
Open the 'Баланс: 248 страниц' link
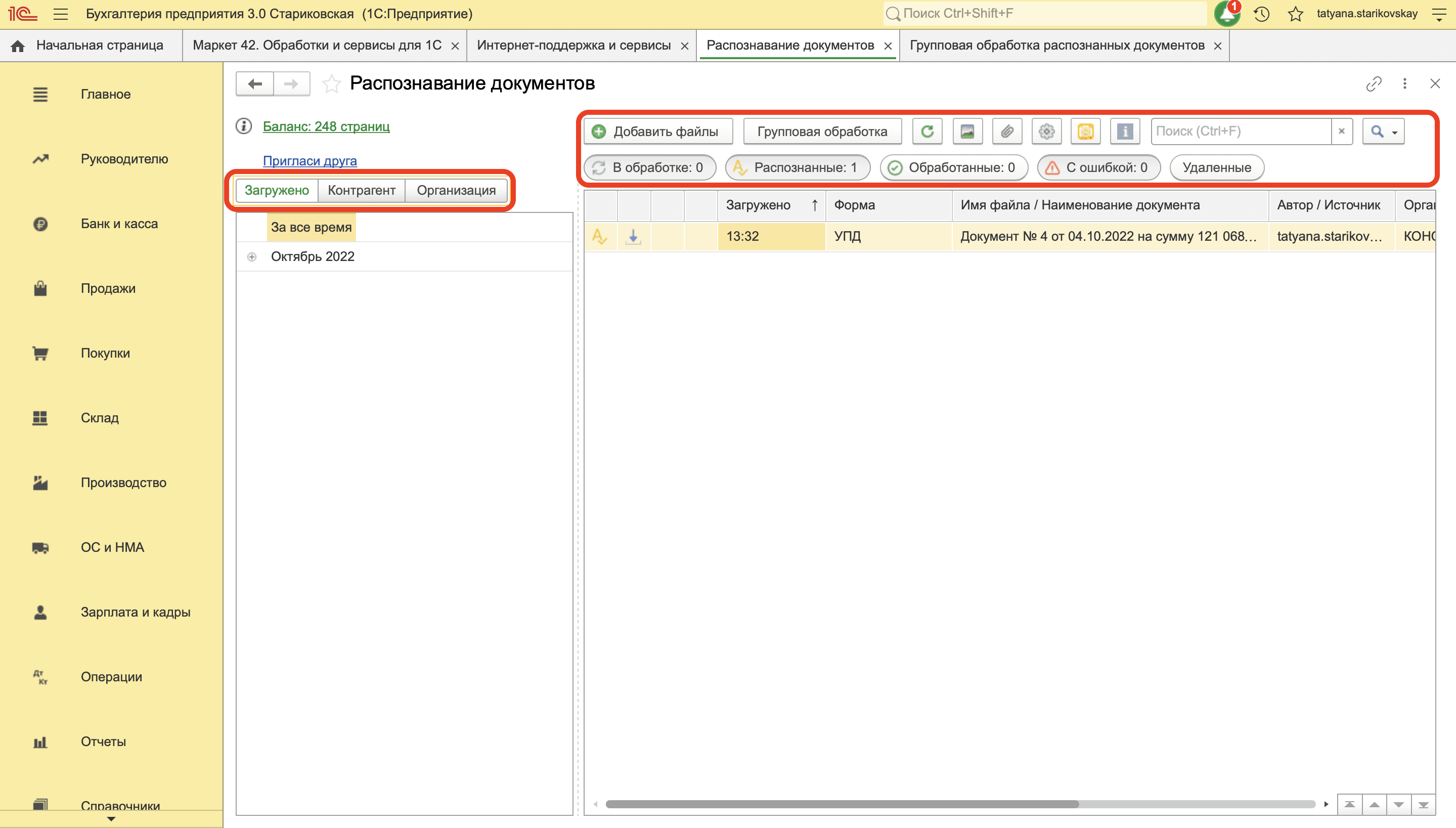coord(326,126)
